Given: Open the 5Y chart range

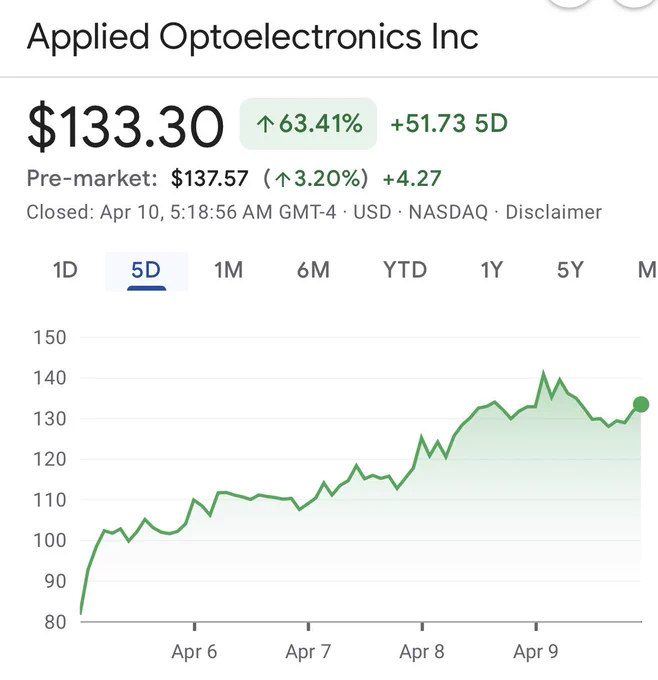Looking at the screenshot, I should click(x=570, y=270).
